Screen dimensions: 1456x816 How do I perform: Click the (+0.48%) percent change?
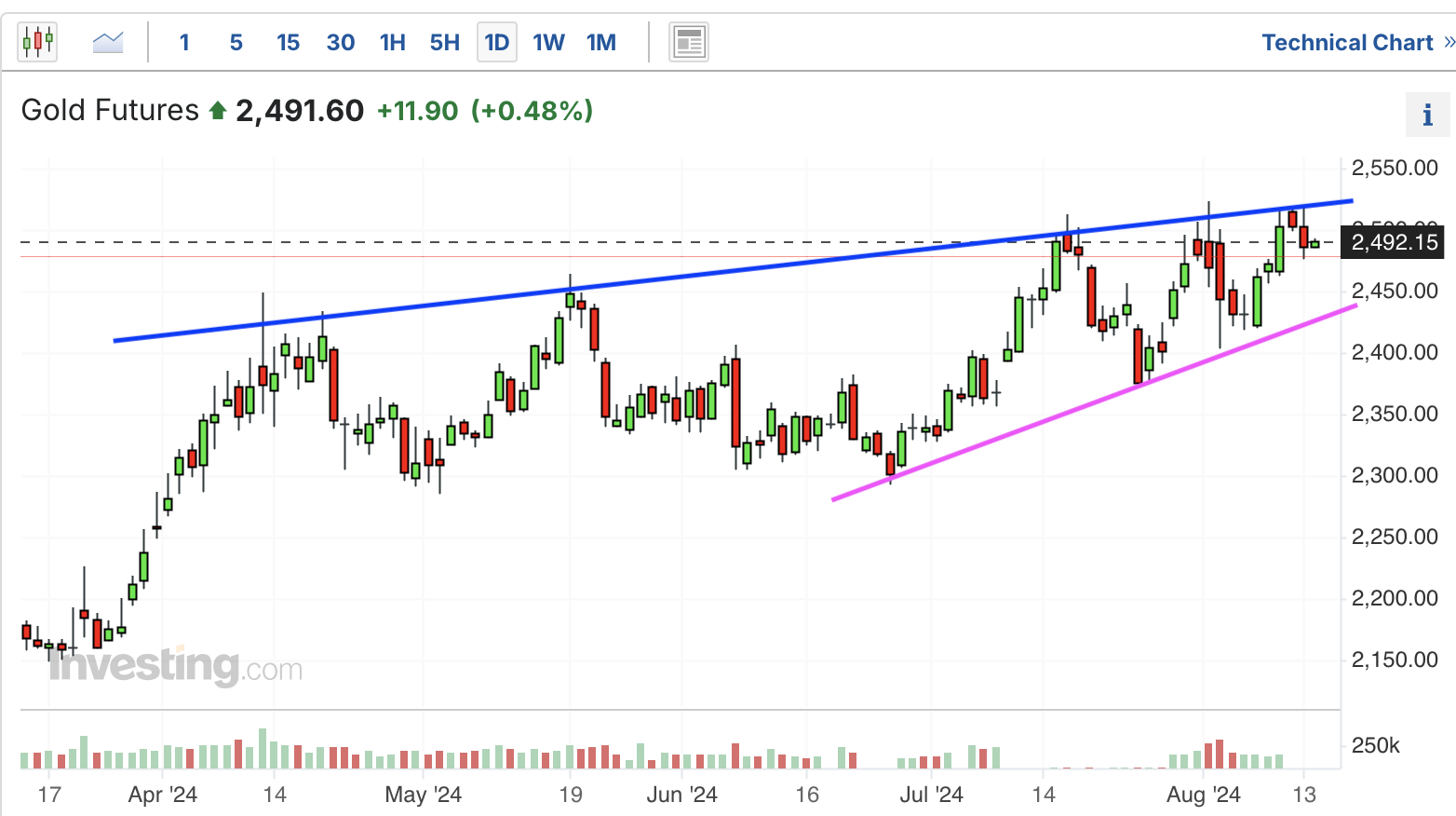[x=532, y=111]
